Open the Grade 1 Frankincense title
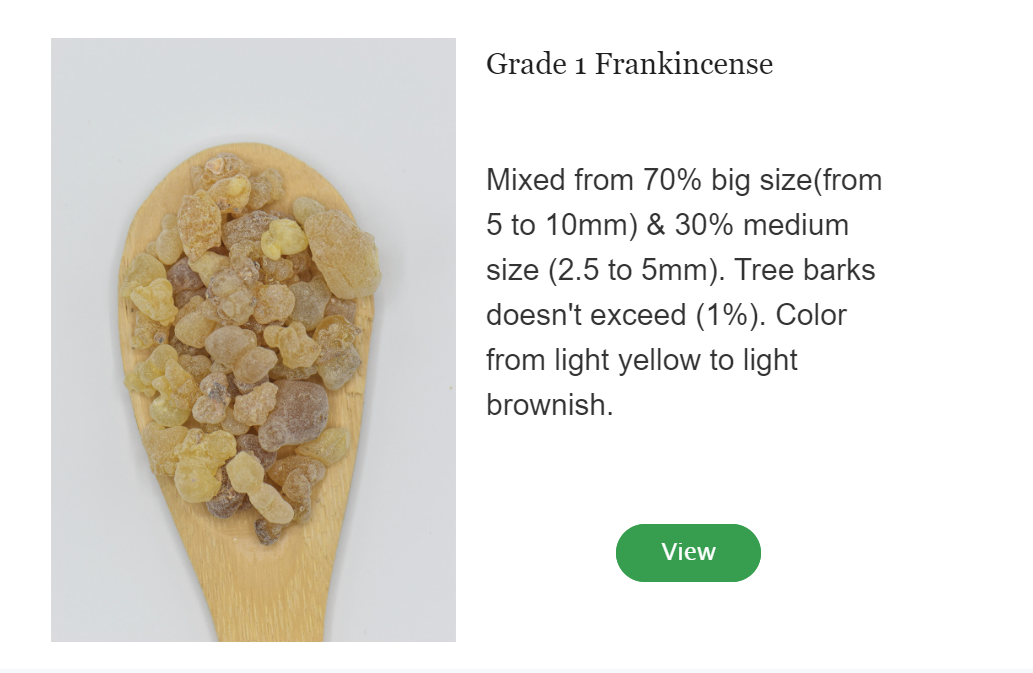Viewport: 1033px width, 673px height. (x=629, y=65)
